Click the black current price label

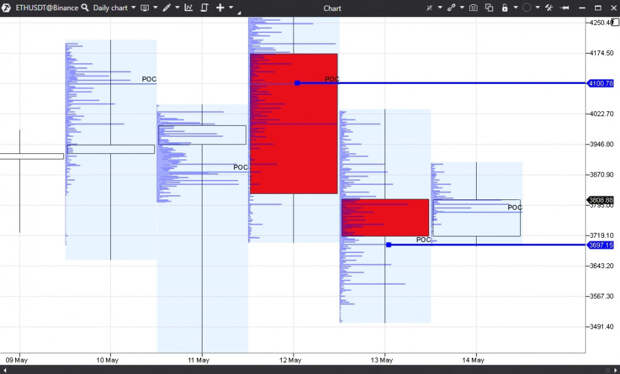click(x=601, y=200)
